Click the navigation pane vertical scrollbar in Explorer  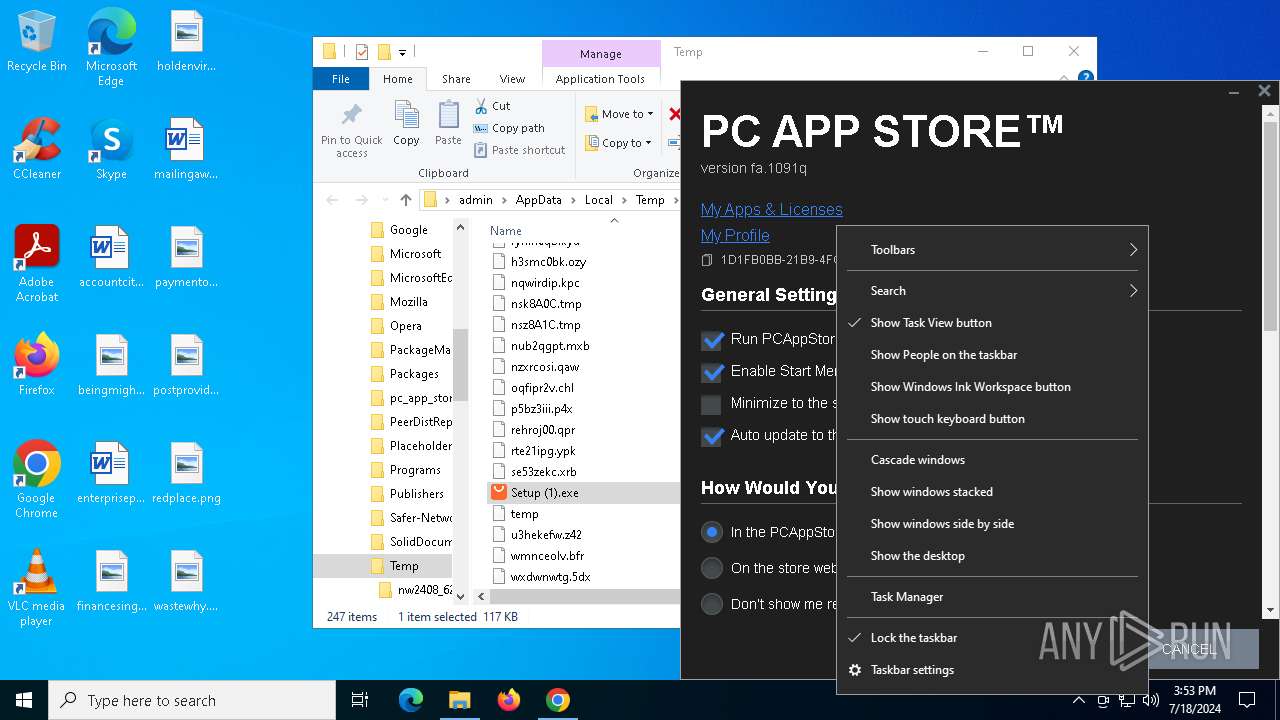pos(461,365)
